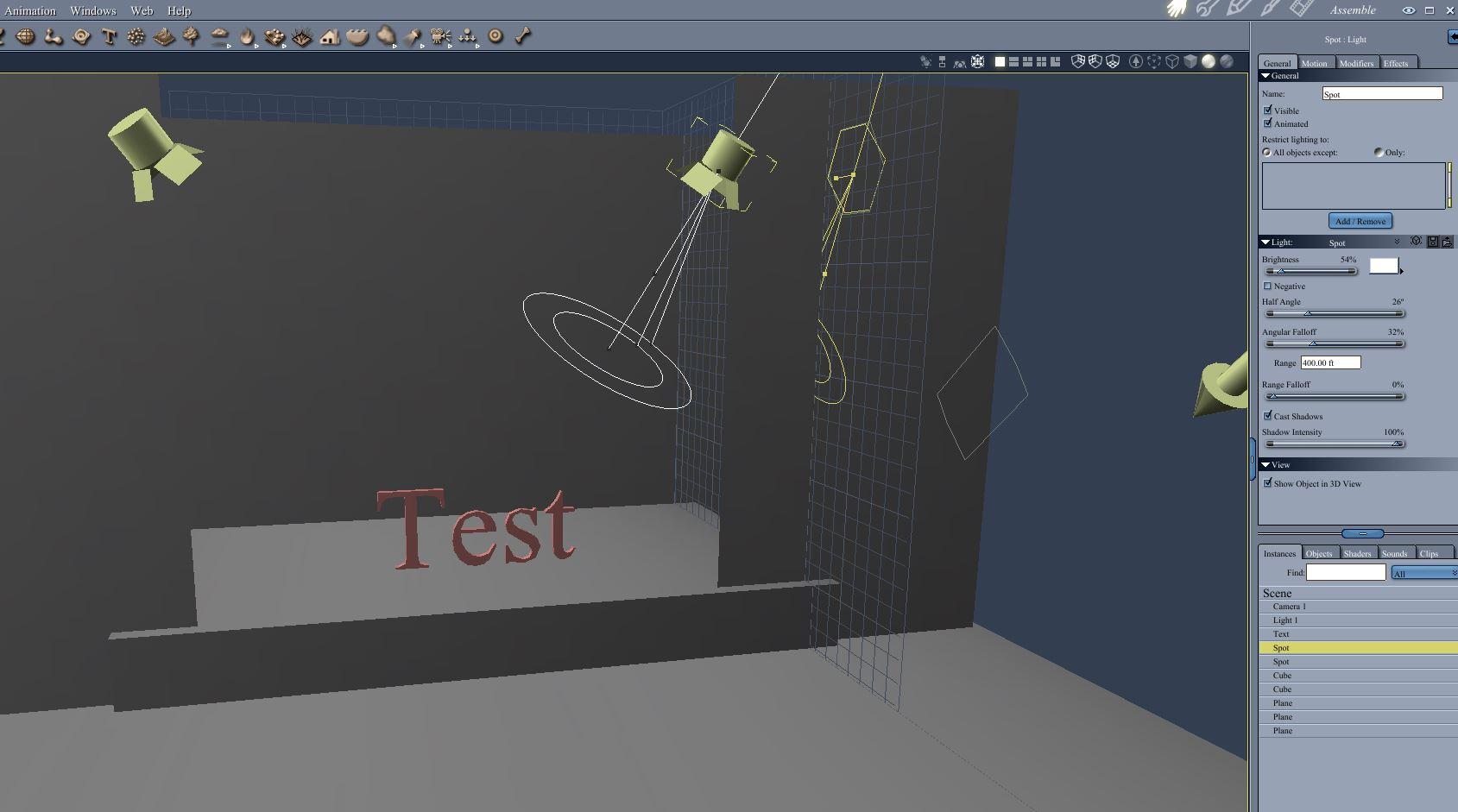
Task: Click the Find search field
Action: (1346, 572)
